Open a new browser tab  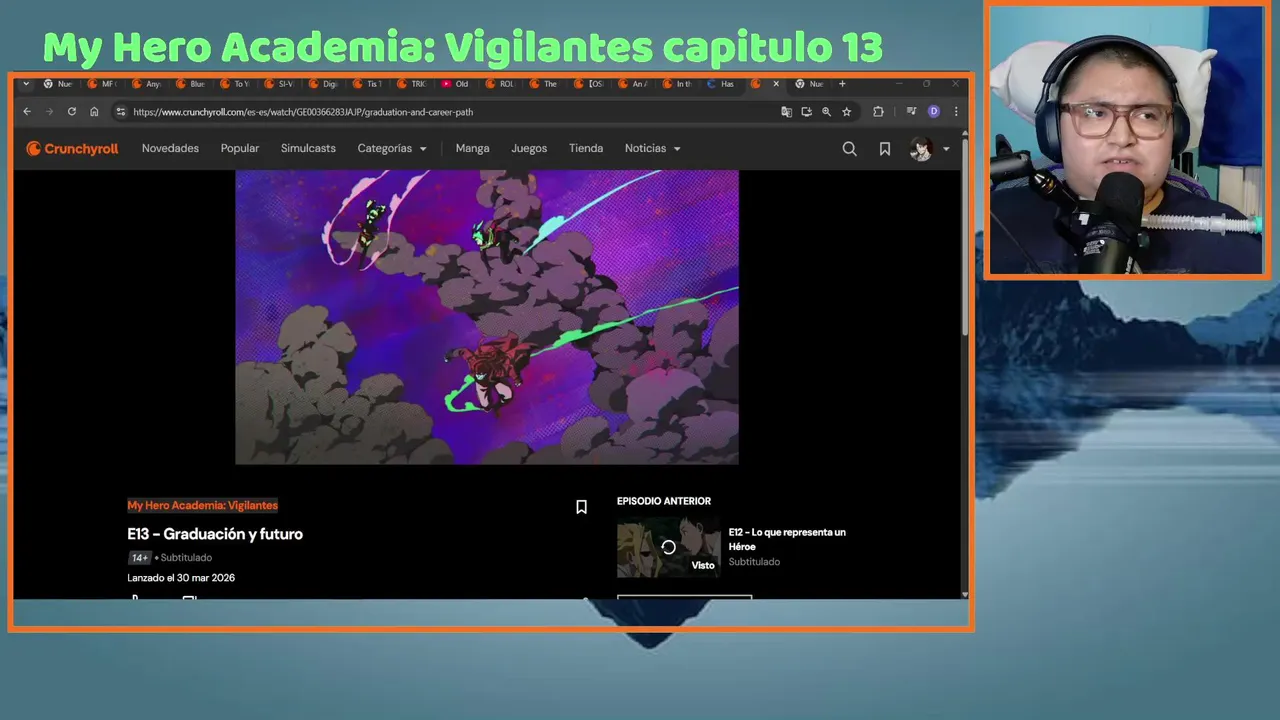(x=842, y=84)
